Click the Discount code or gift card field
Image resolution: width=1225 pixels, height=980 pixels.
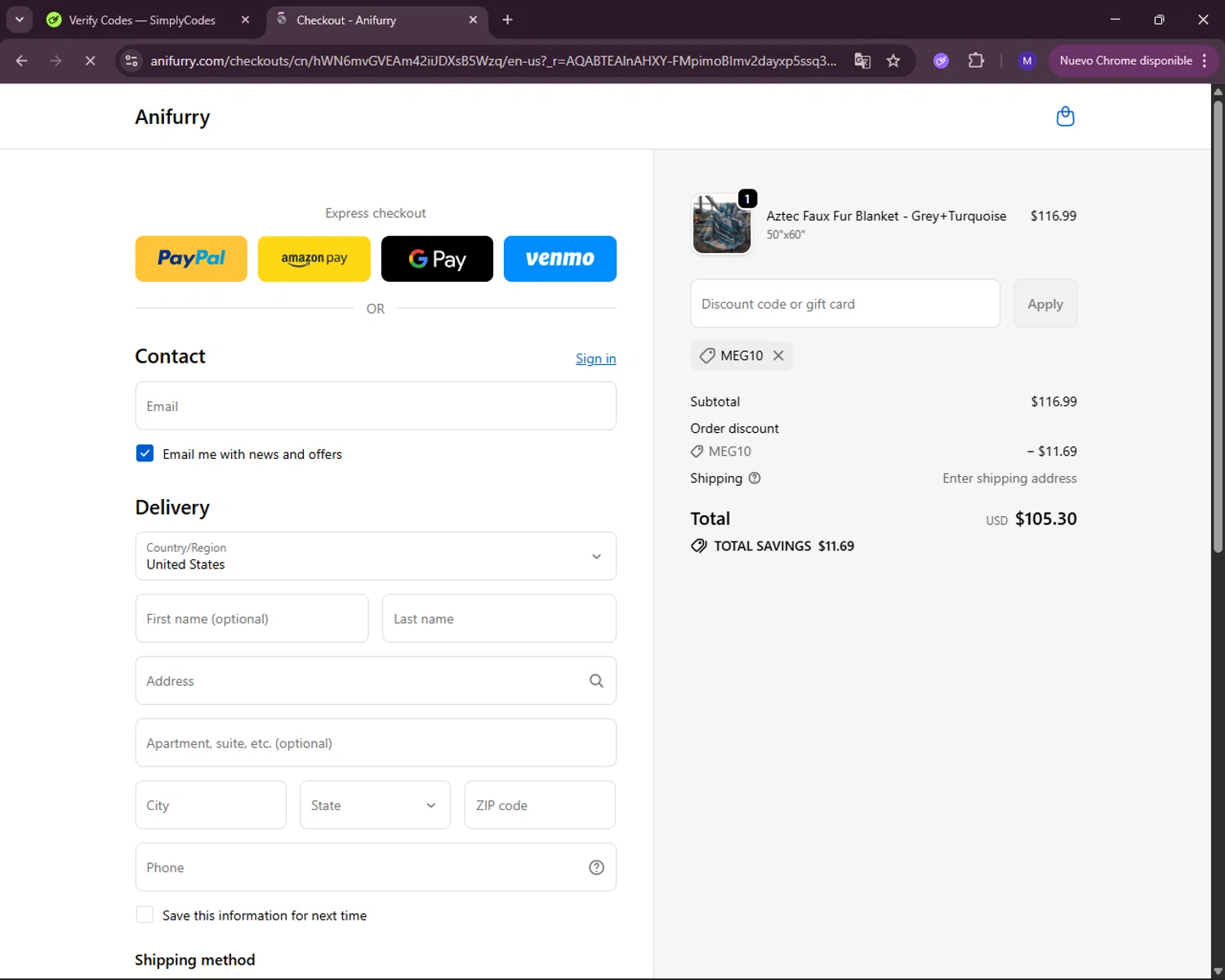point(845,304)
